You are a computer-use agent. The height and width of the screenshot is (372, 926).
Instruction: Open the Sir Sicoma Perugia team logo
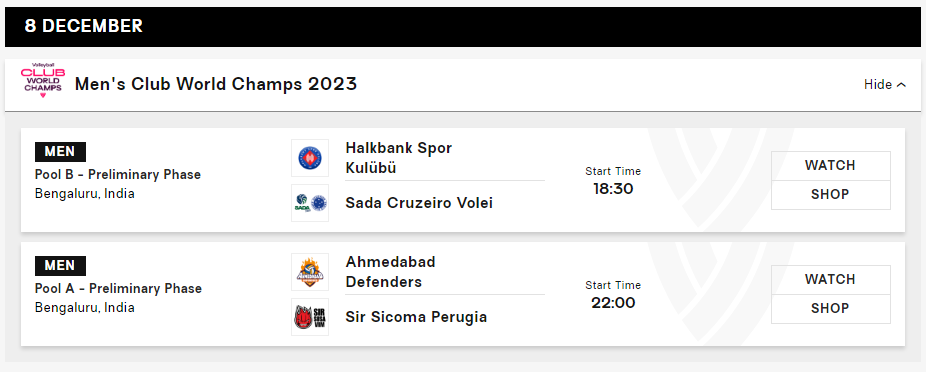(x=310, y=317)
